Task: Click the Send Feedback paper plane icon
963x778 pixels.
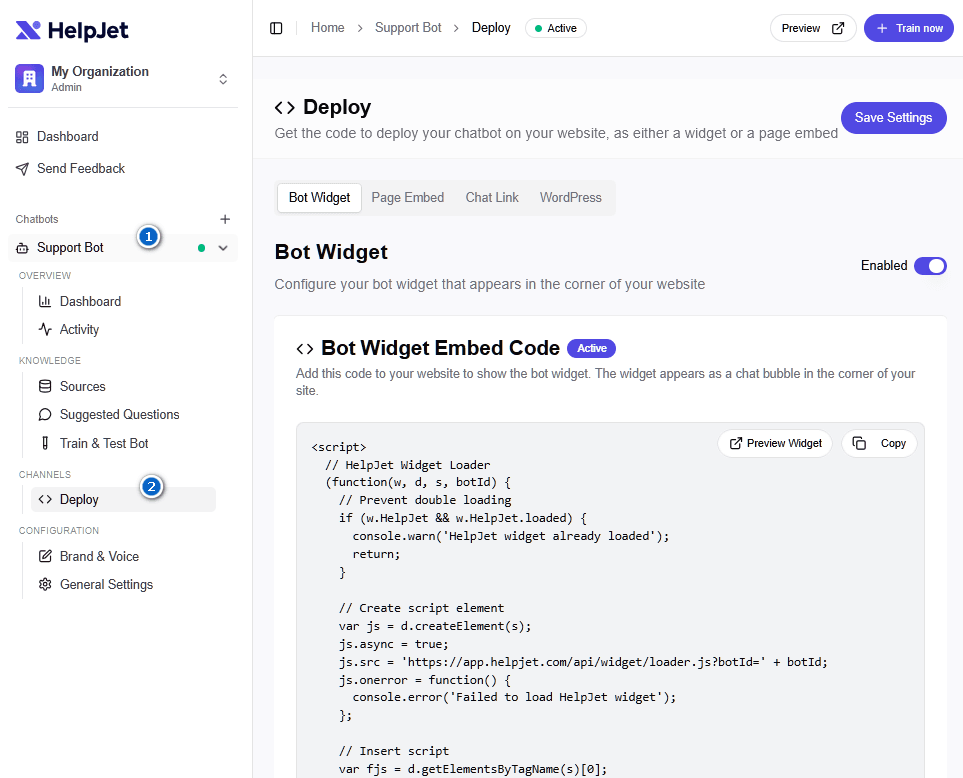Action: [22, 169]
